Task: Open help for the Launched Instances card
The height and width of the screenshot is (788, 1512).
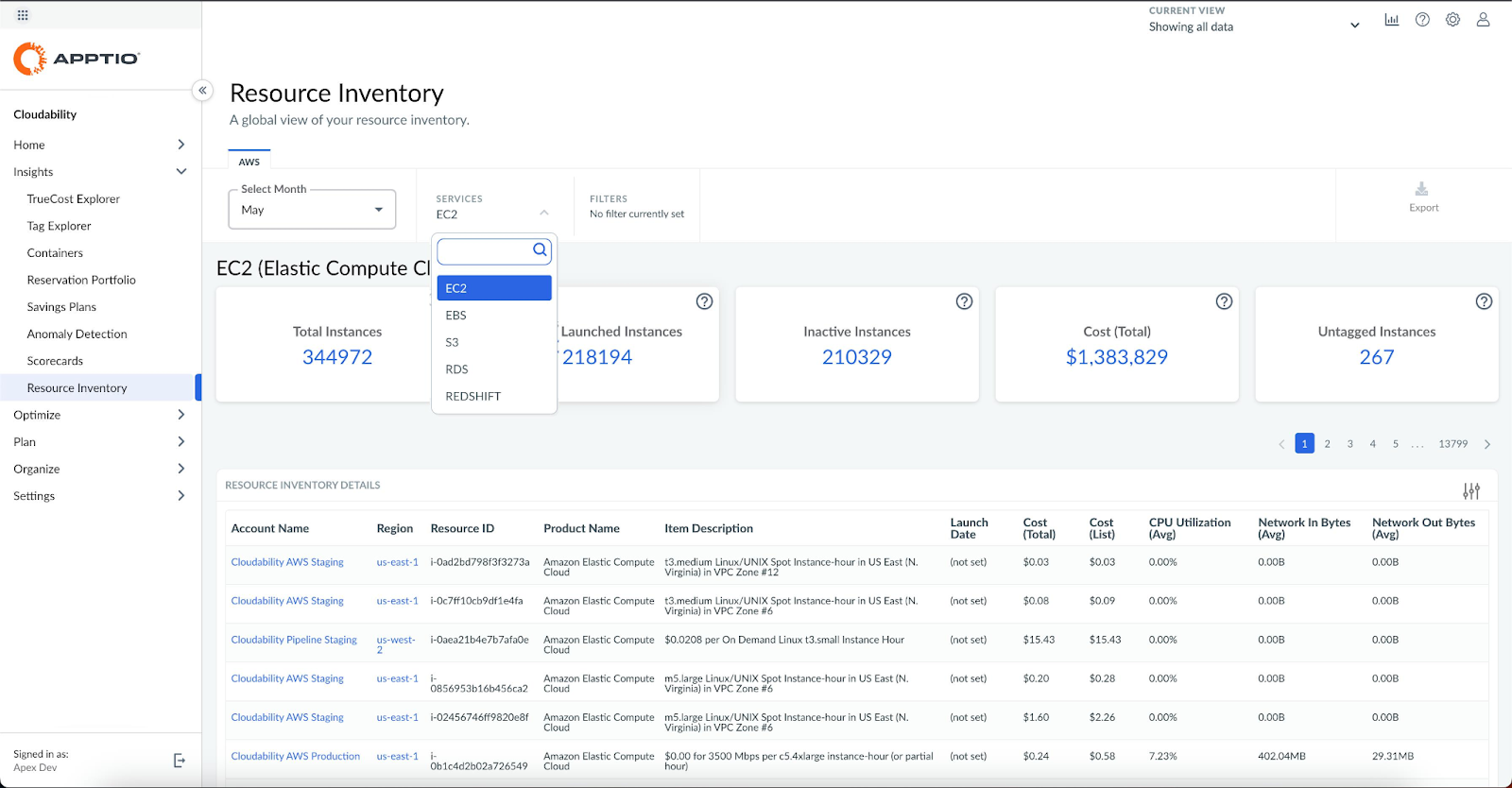Action: tap(704, 301)
